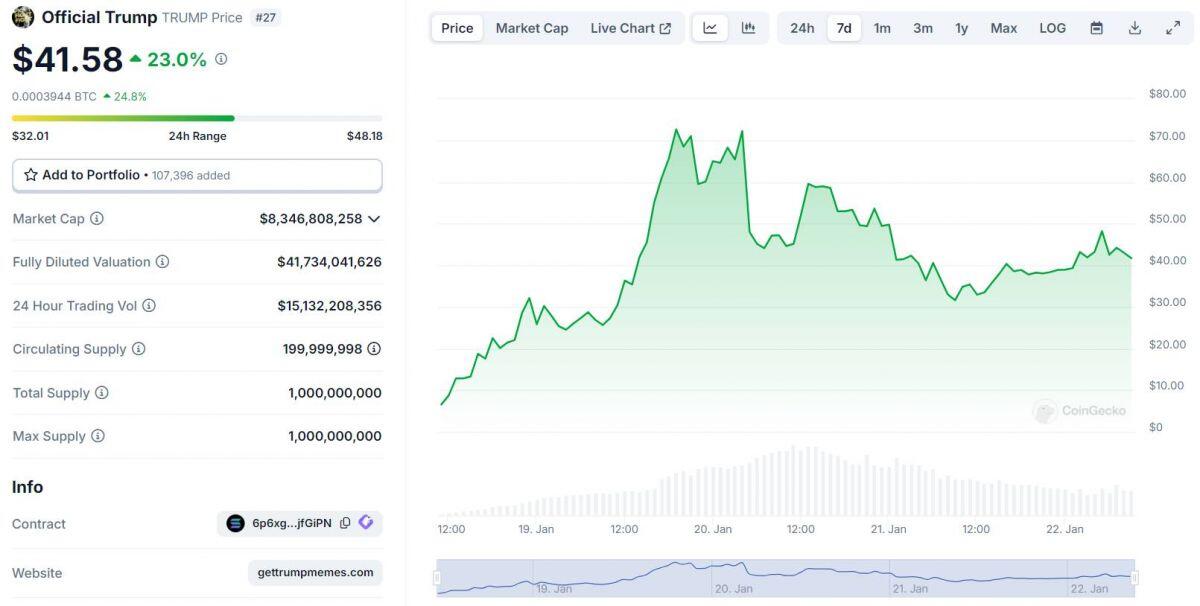The image size is (1200, 606).
Task: Set chart range to Max
Action: pos(1004,28)
